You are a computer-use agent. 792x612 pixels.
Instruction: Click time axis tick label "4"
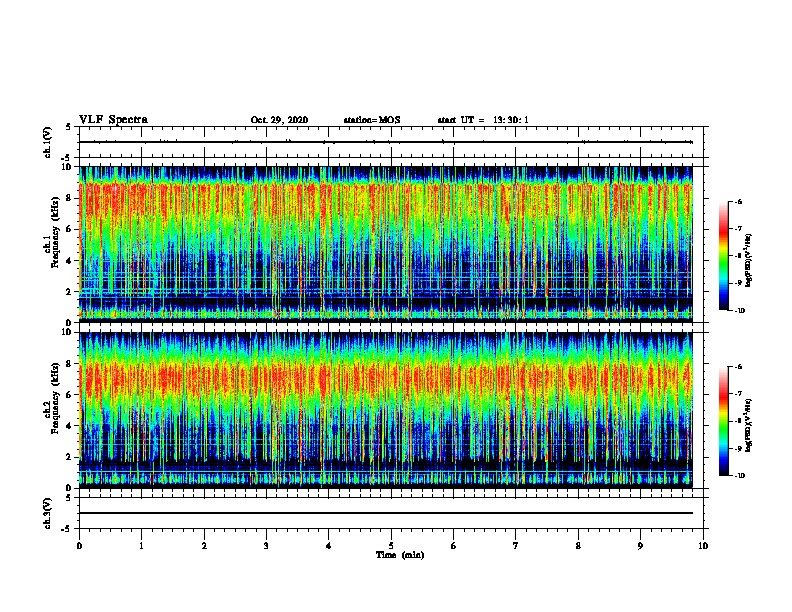coord(329,546)
